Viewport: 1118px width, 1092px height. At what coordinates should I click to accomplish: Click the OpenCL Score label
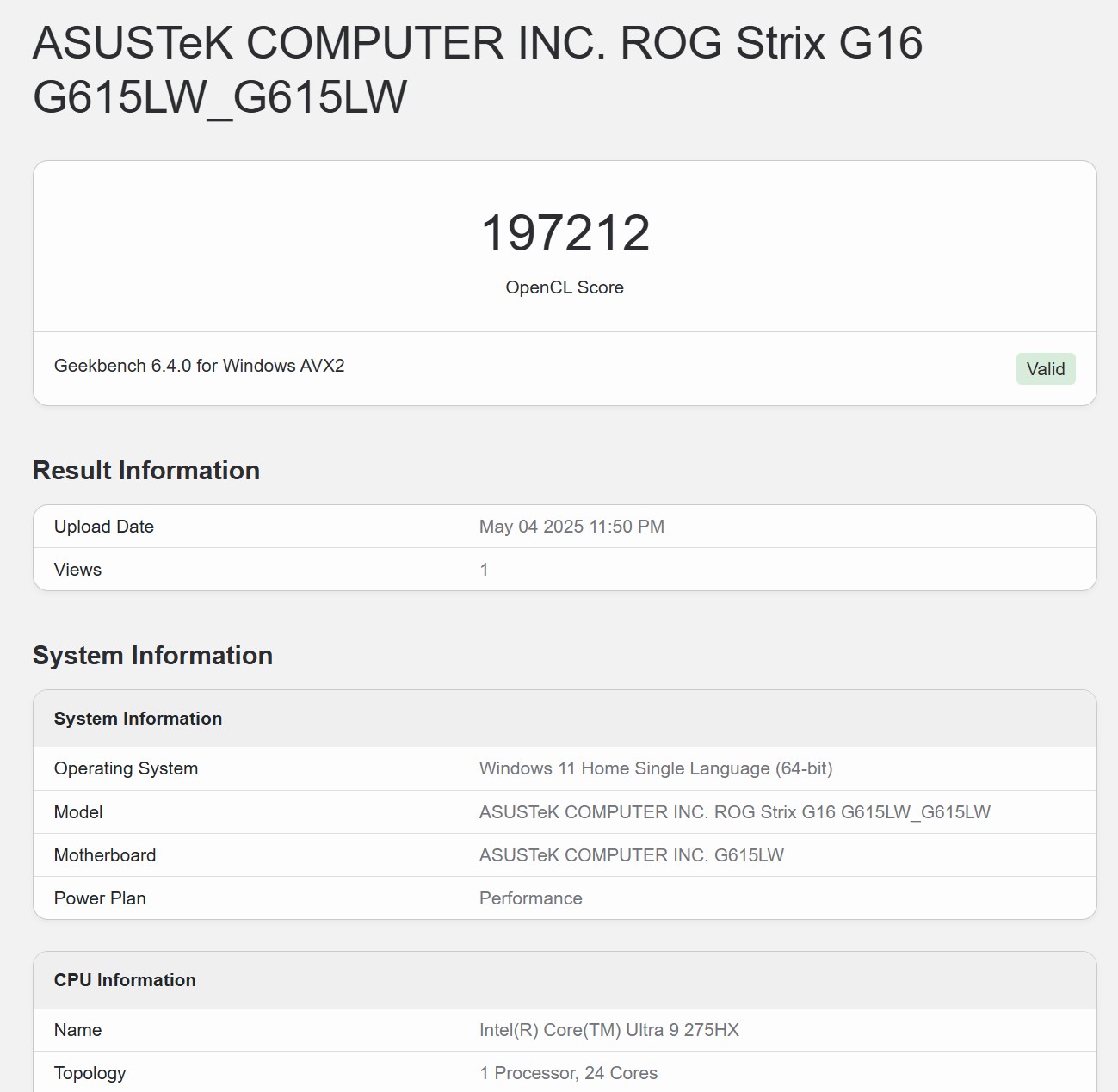(x=565, y=287)
